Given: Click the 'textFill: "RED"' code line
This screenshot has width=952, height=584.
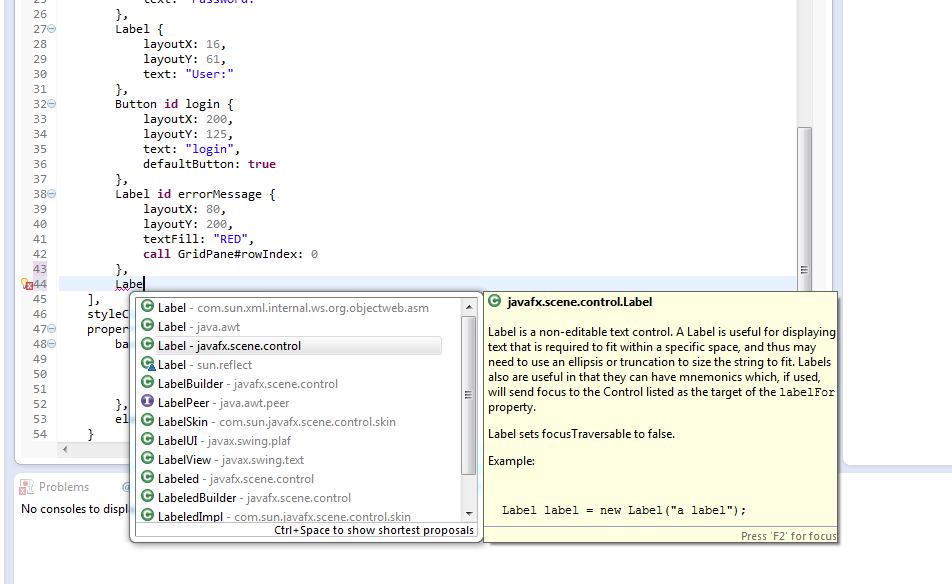Looking at the screenshot, I should (x=199, y=239).
